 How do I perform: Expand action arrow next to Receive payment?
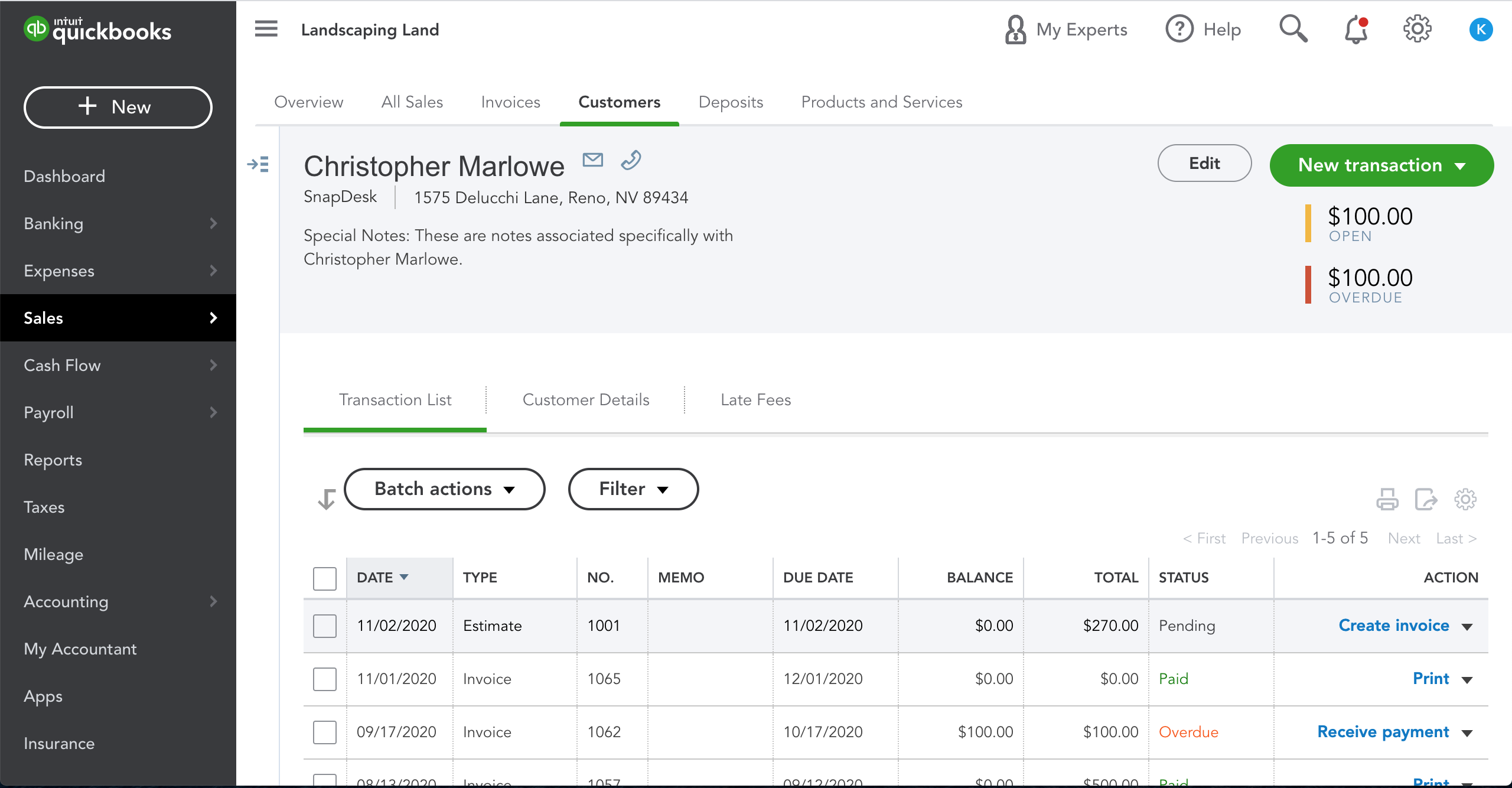(x=1467, y=733)
